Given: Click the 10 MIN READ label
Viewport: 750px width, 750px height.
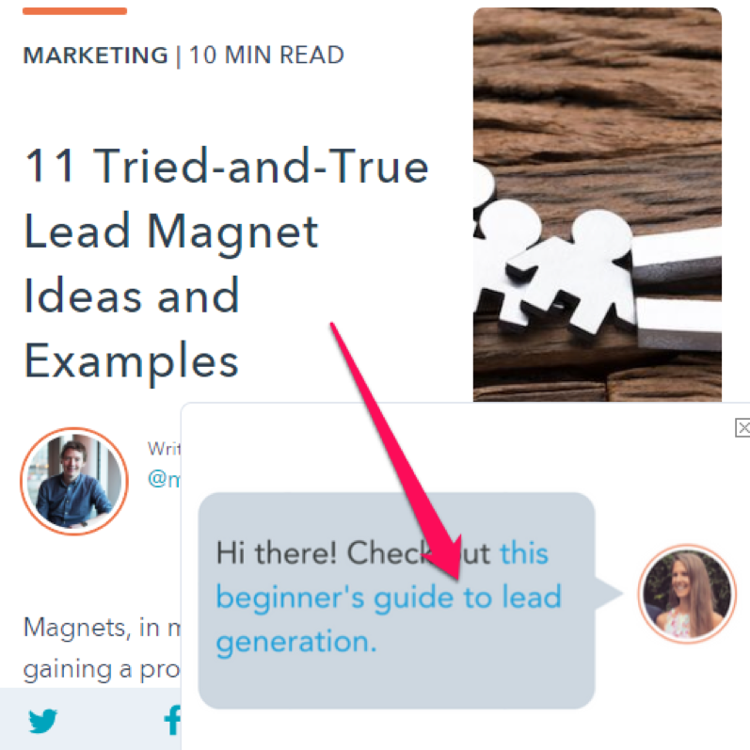Looking at the screenshot, I should (266, 55).
